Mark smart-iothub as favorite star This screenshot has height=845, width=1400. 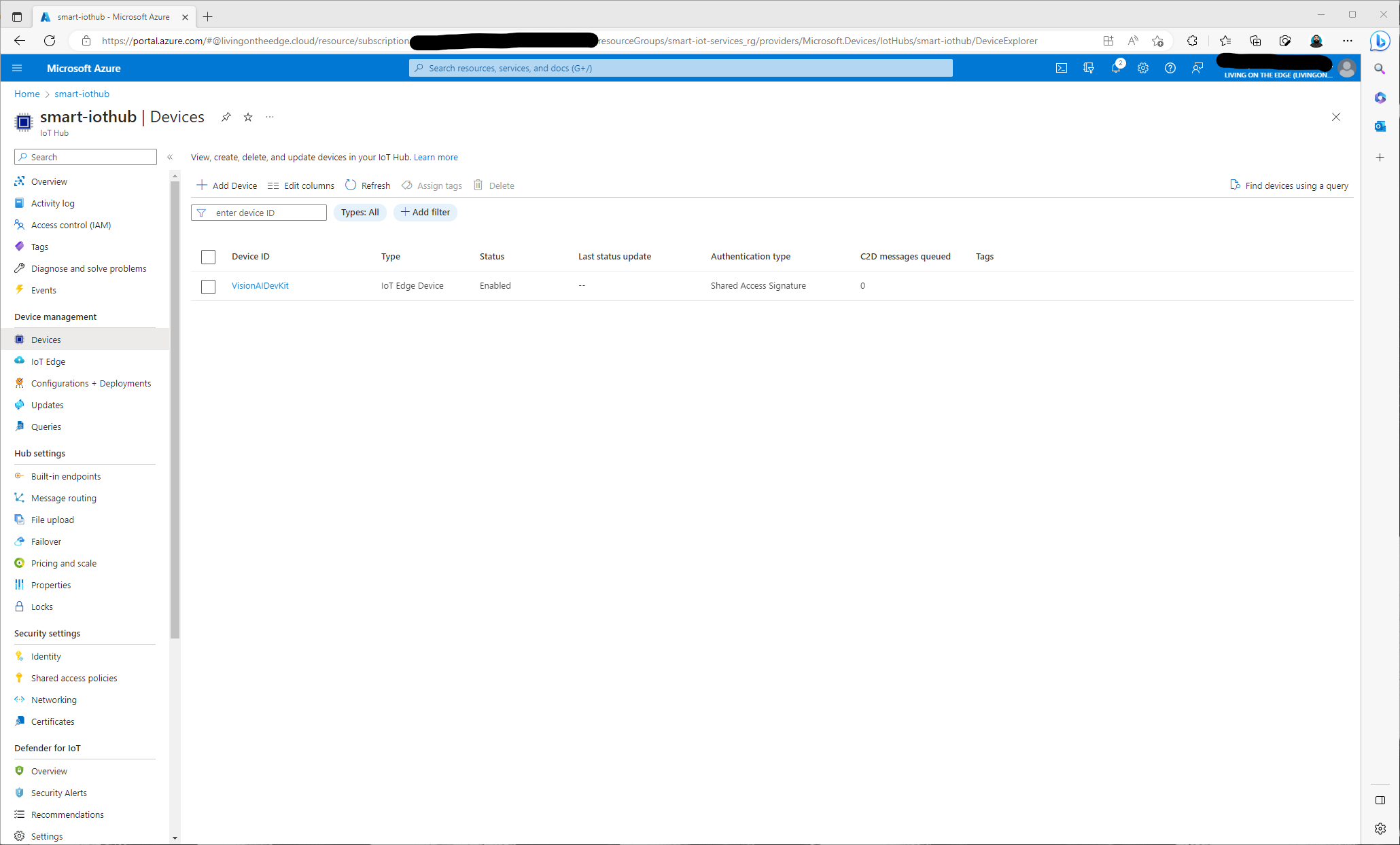pyautogui.click(x=248, y=117)
